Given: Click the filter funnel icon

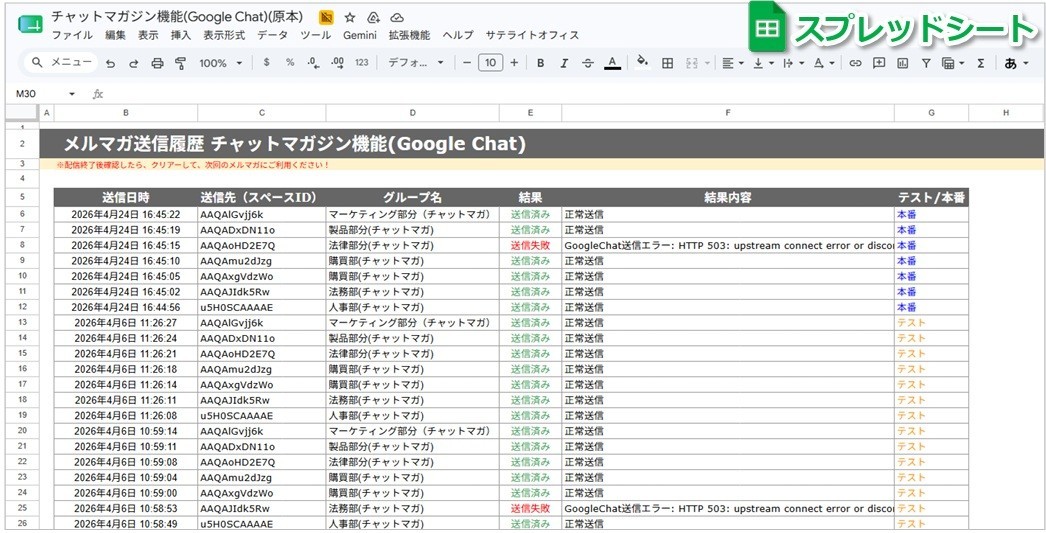Looking at the screenshot, I should click(x=926, y=63).
